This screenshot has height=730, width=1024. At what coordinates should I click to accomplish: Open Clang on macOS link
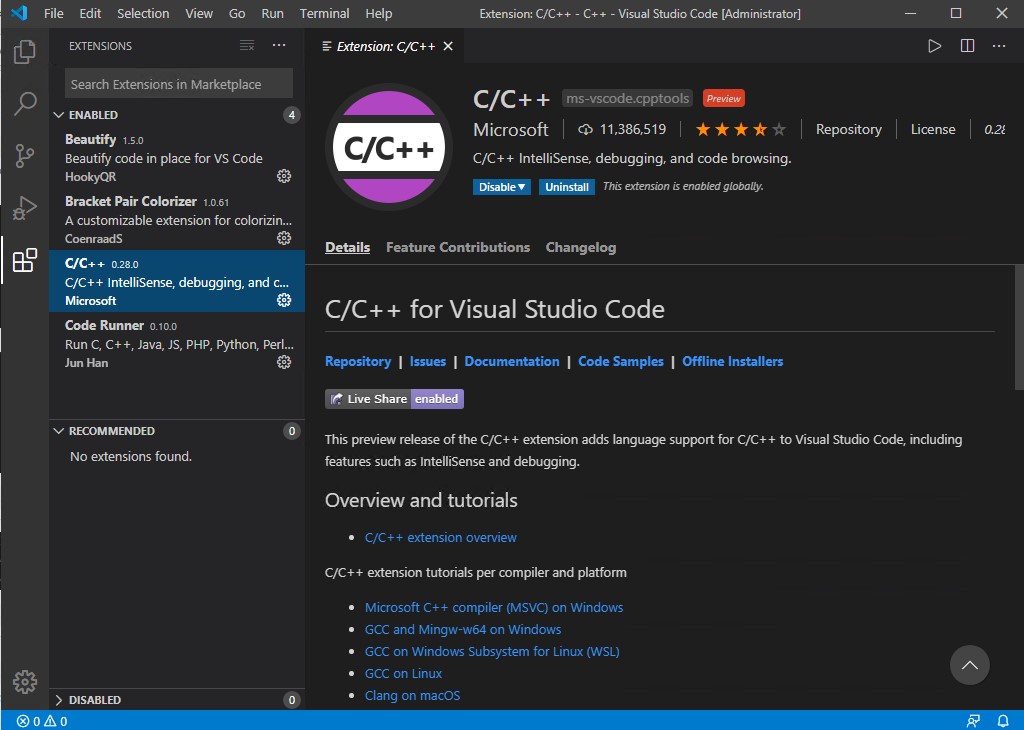click(413, 695)
